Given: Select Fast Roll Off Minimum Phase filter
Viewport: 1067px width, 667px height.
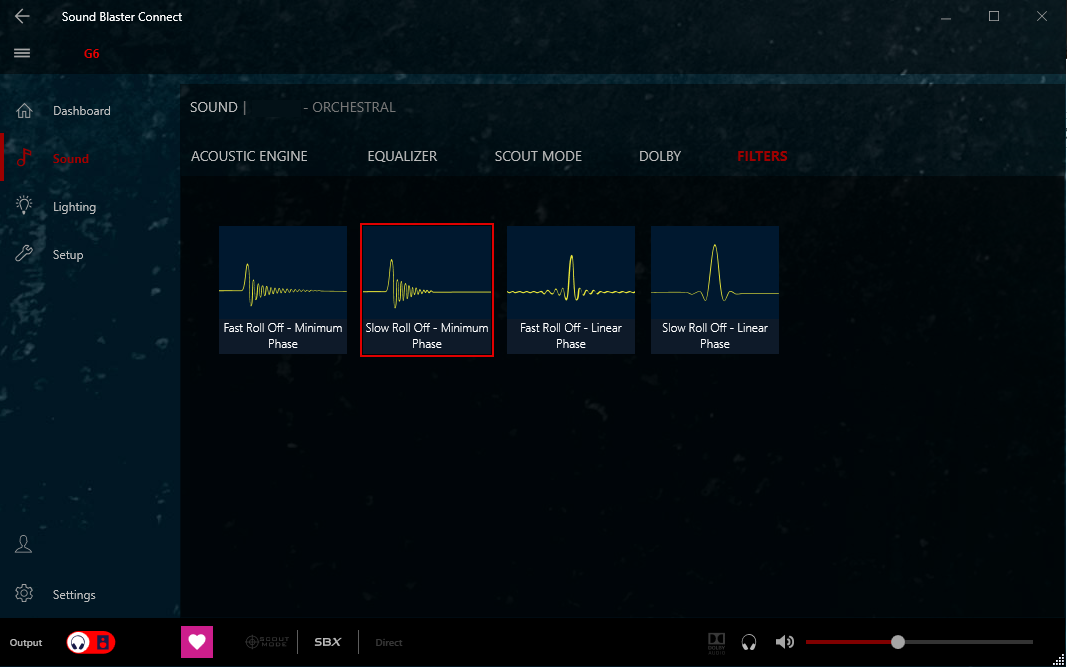Looking at the screenshot, I should pyautogui.click(x=283, y=290).
